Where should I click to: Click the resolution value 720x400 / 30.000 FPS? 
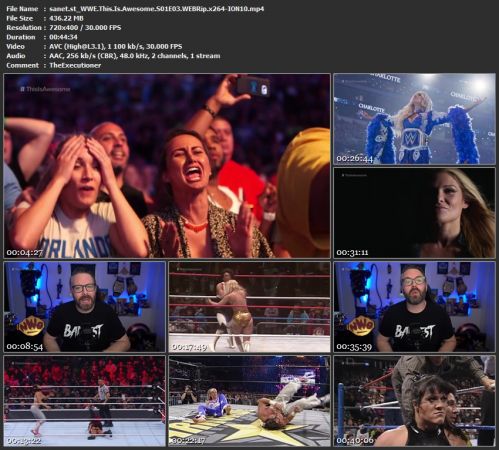point(85,28)
